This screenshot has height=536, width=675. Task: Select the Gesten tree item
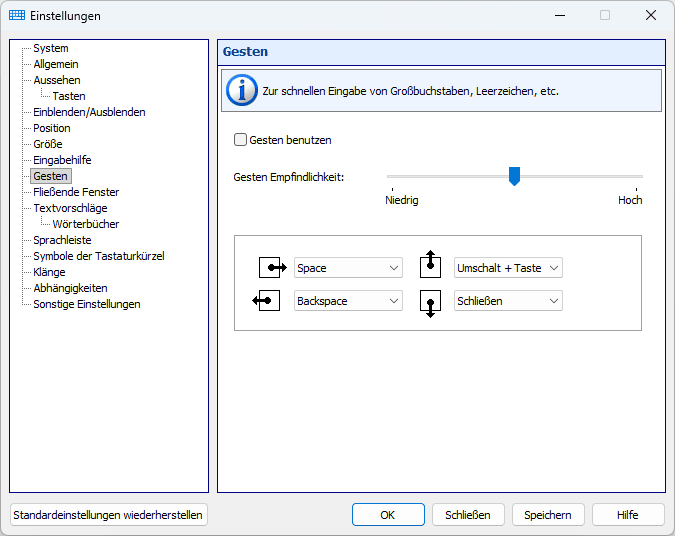pos(50,176)
